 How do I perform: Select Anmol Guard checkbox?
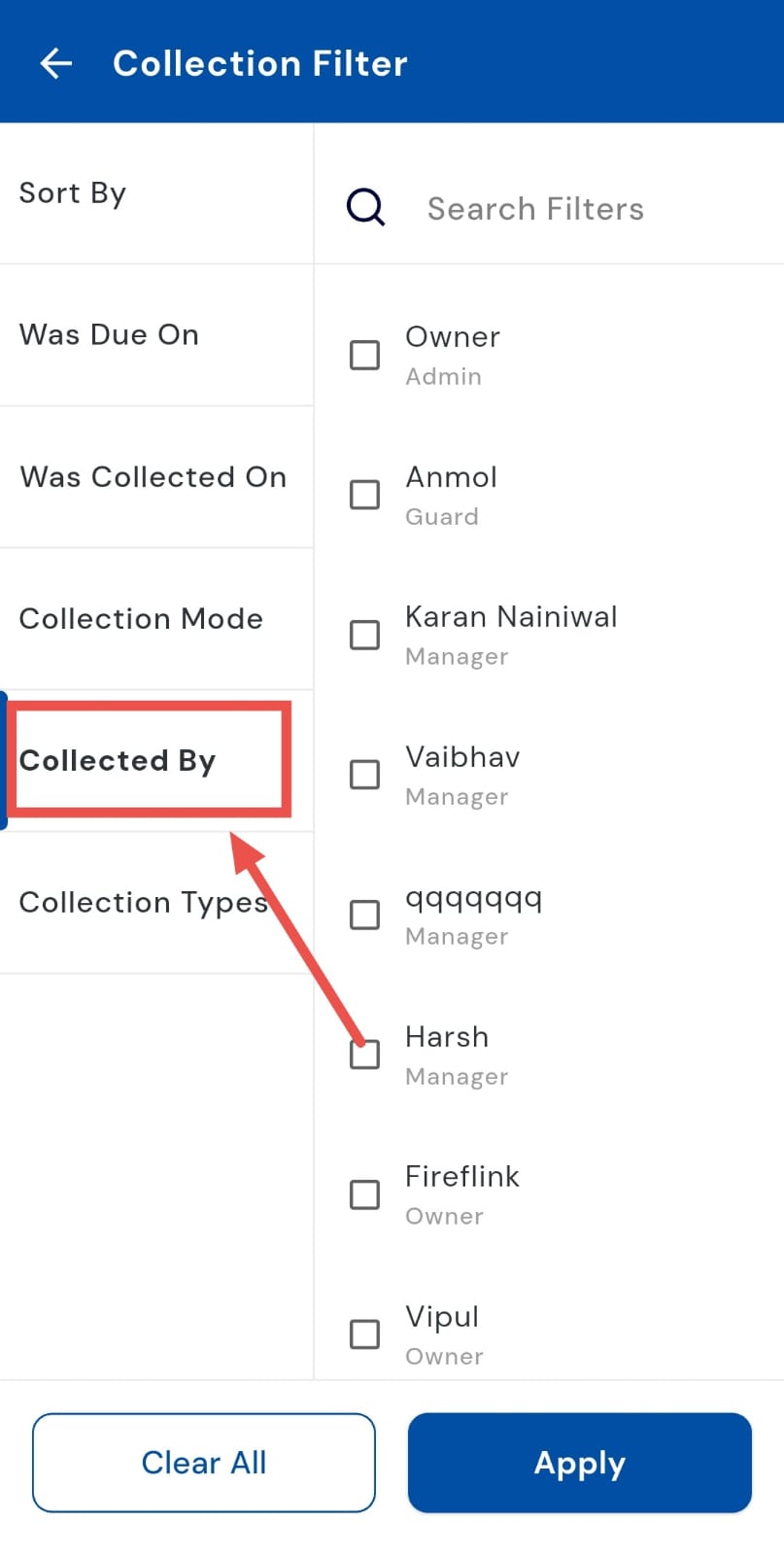point(364,495)
